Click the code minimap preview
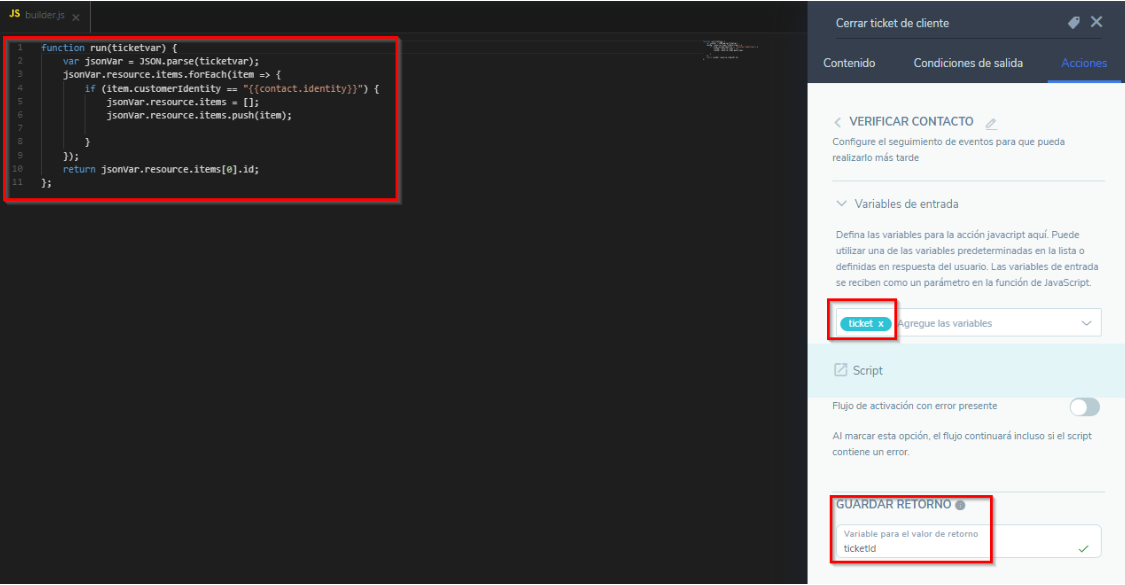 click(730, 49)
